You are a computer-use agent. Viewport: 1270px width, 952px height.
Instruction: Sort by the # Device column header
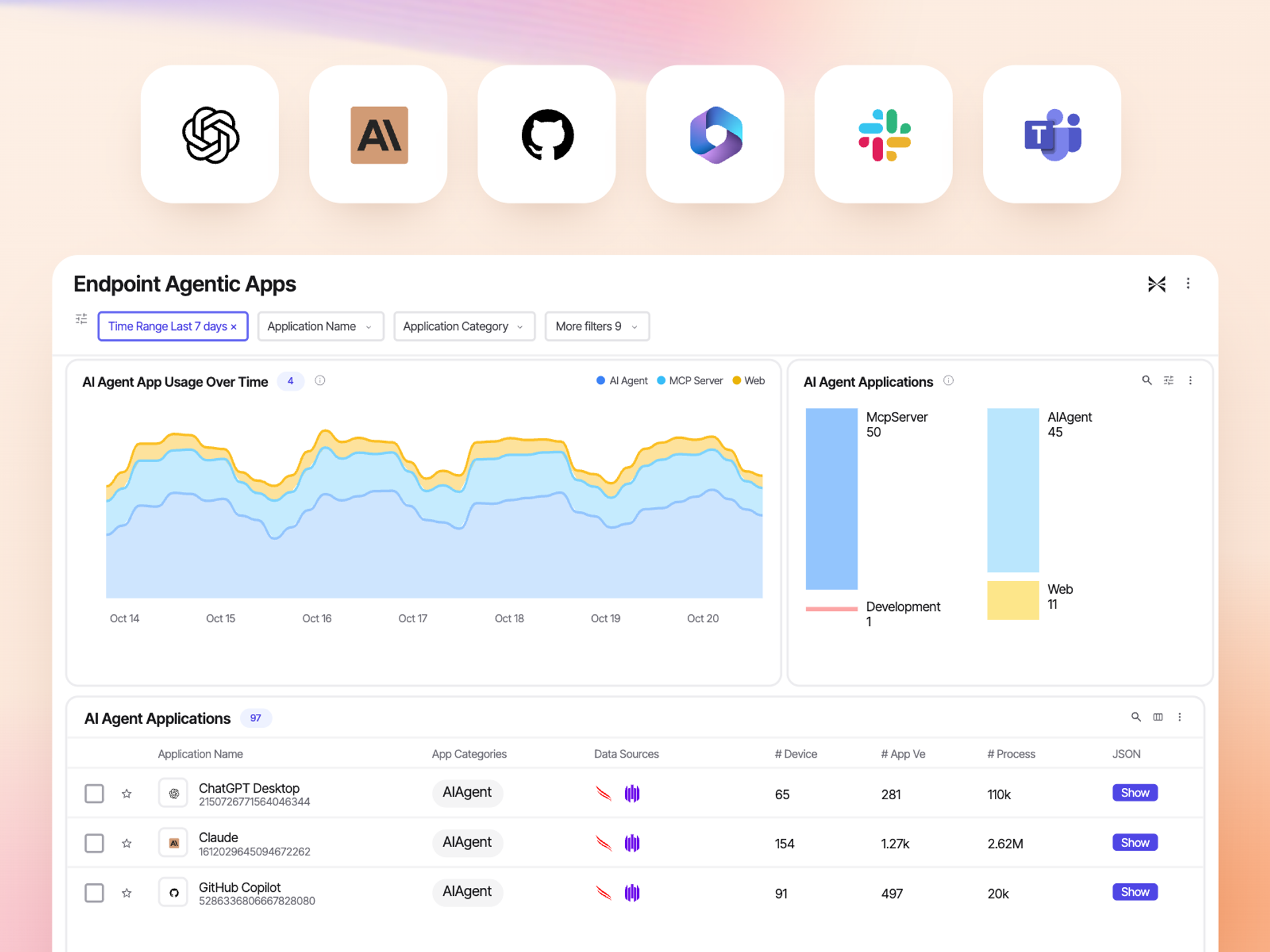[796, 754]
